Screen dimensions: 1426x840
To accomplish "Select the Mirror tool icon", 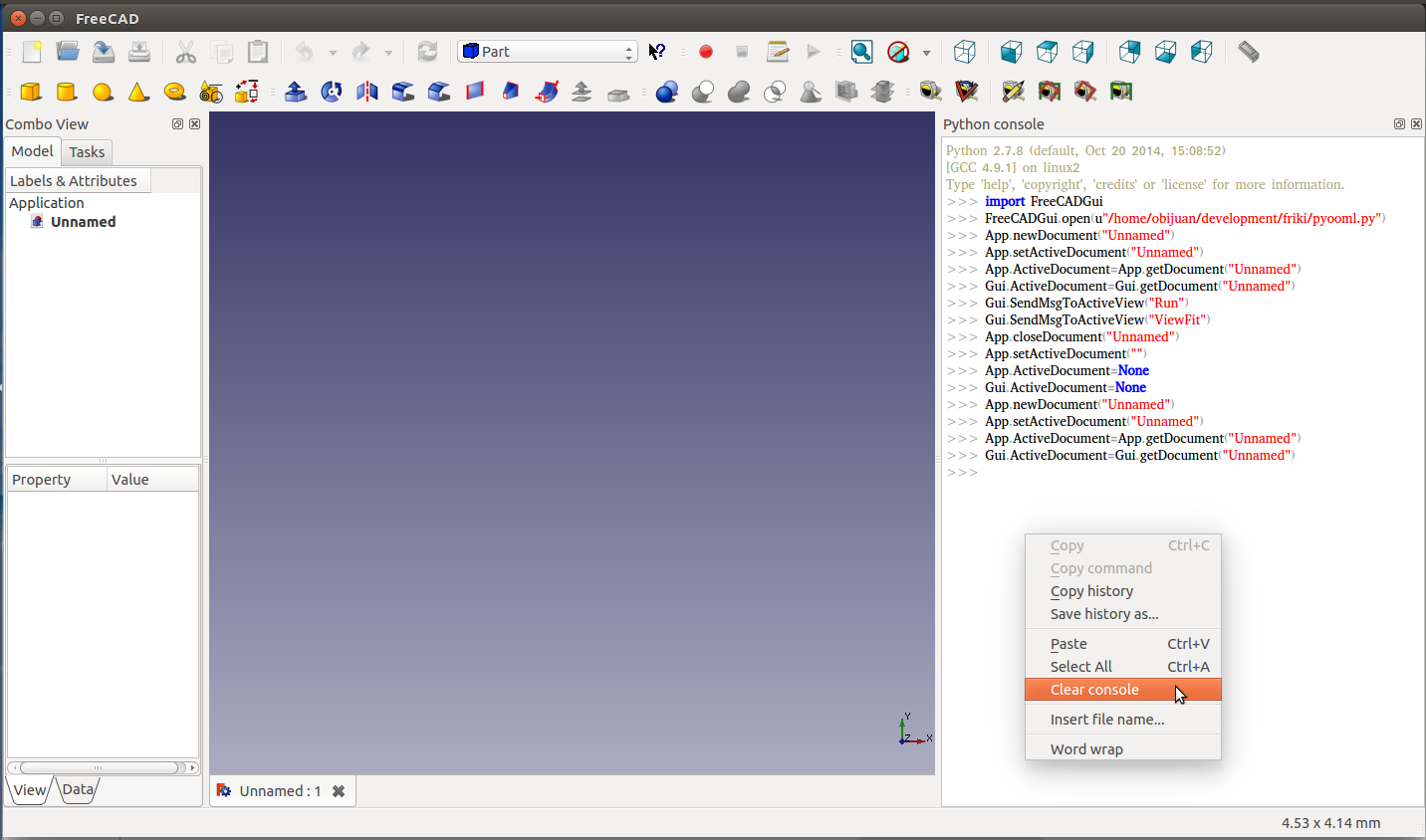I will click(367, 92).
